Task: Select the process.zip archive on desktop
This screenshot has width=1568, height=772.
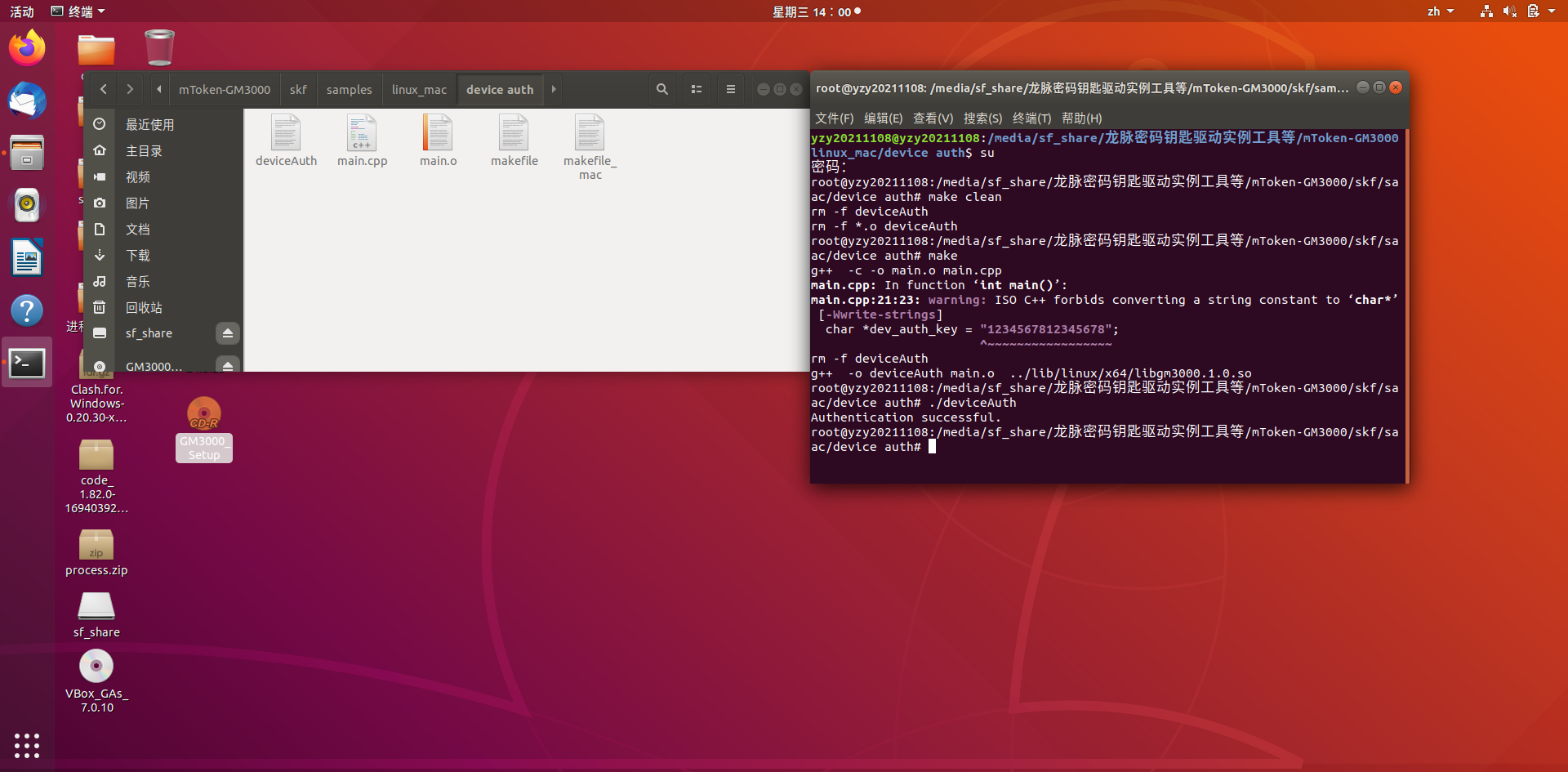Action: click(96, 553)
